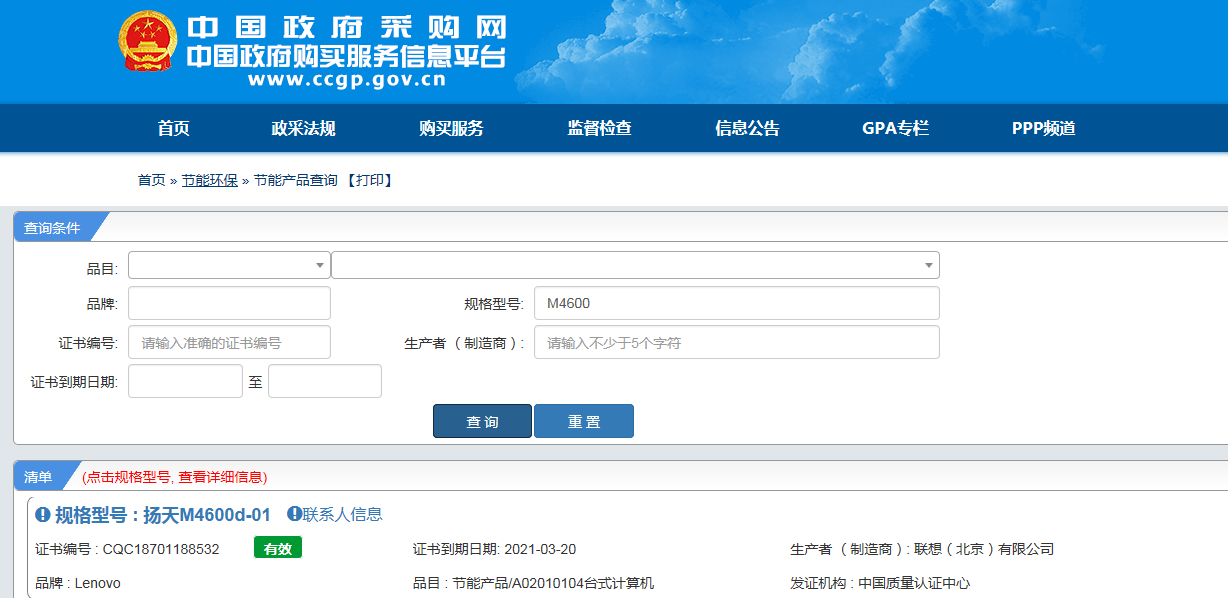Click the national emblem logo
Screen dimensions: 1228x598
pyautogui.click(x=148, y=42)
